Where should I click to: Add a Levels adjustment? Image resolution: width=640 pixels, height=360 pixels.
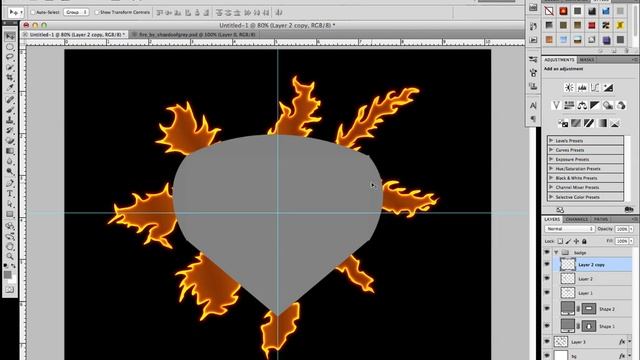[x=582, y=88]
